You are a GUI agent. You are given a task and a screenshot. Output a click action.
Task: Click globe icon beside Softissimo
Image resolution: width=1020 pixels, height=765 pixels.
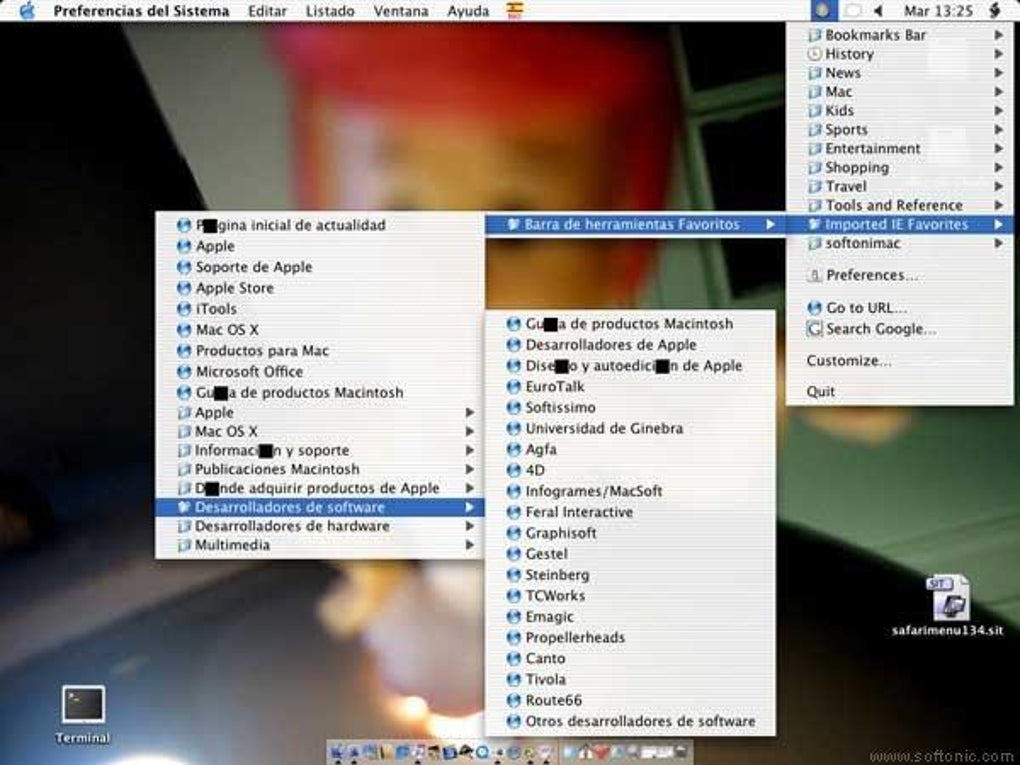pyautogui.click(x=514, y=407)
